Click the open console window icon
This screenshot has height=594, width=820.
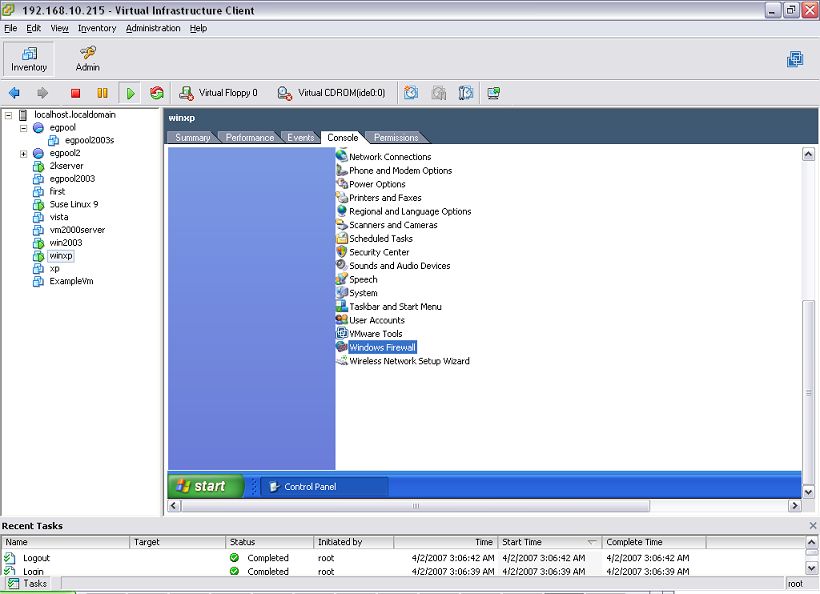coord(493,93)
